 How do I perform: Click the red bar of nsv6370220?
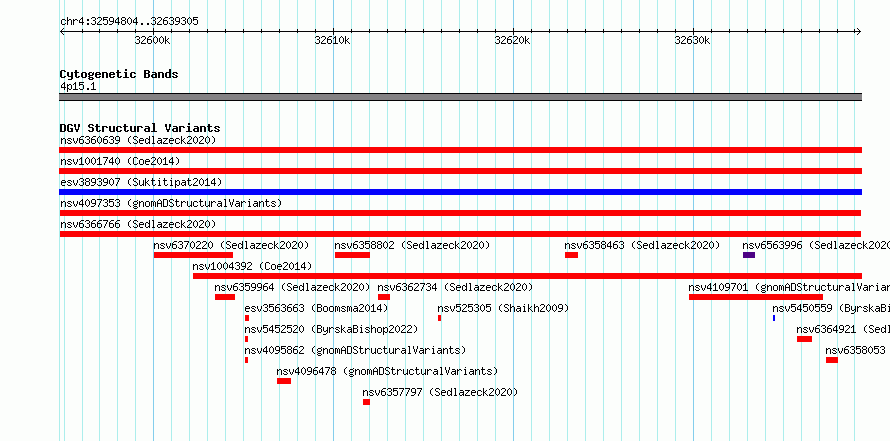(x=193, y=255)
